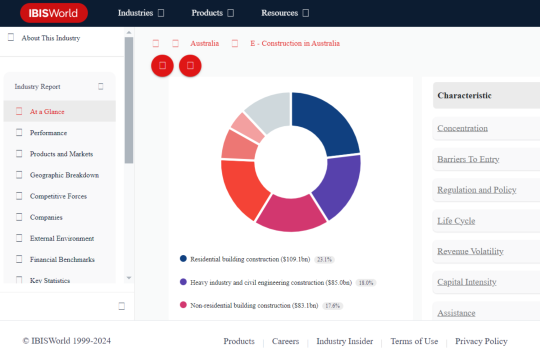This screenshot has width=540, height=360.
Task: Click the second breadcrumb icon
Action: click(175, 43)
